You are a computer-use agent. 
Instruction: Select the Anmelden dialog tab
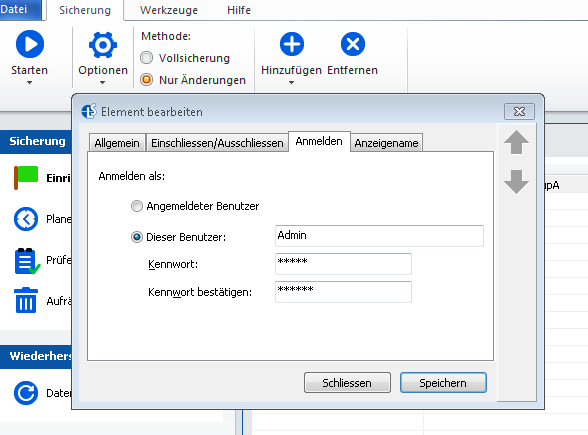[319, 141]
